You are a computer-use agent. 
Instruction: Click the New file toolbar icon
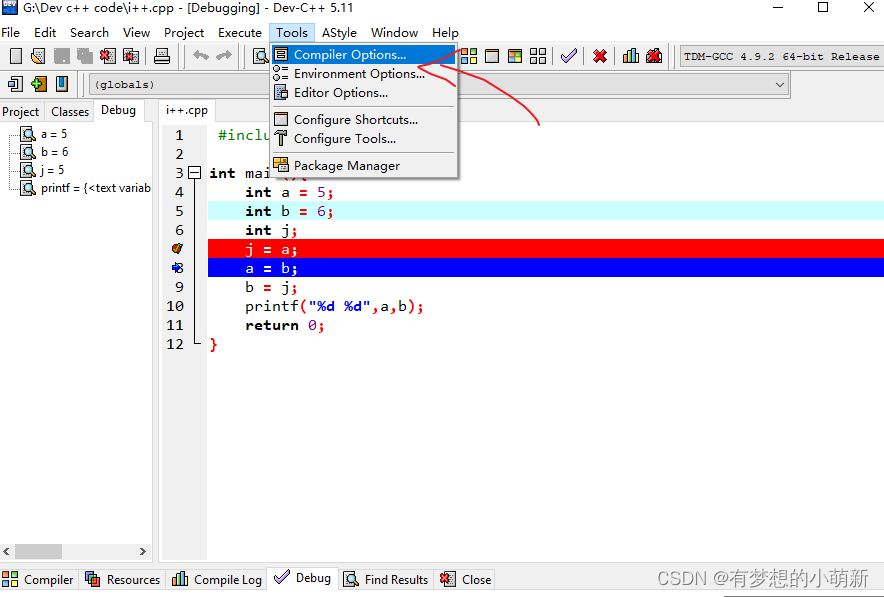(16, 56)
